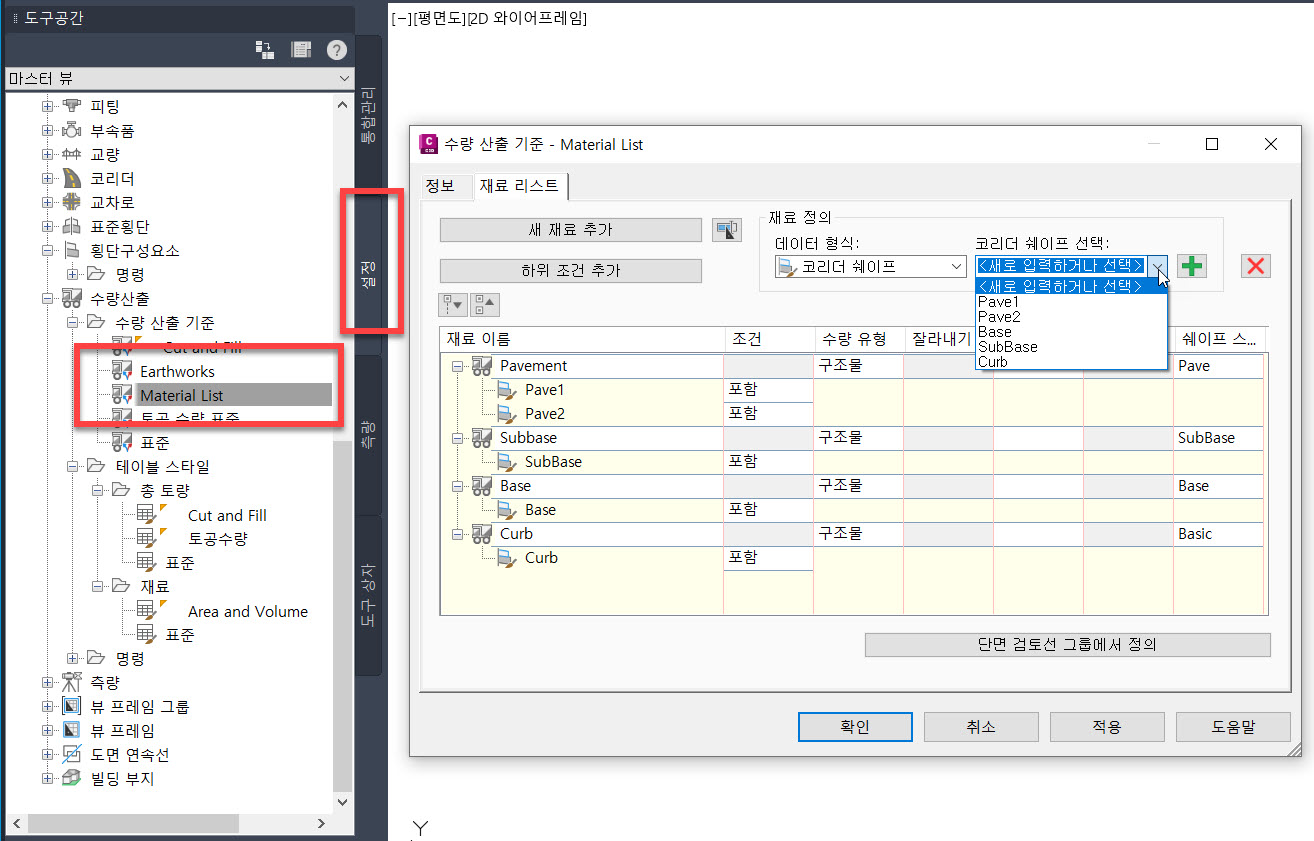Screen dimensions: 1314x841
Task: Click the 재료 이름 column header
Action: (582, 339)
